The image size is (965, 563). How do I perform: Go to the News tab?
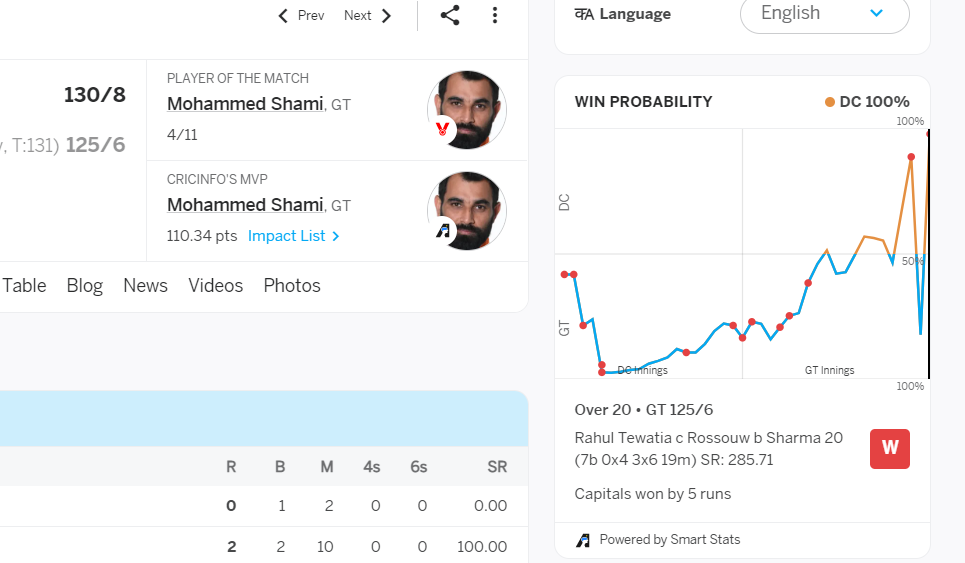tap(145, 285)
